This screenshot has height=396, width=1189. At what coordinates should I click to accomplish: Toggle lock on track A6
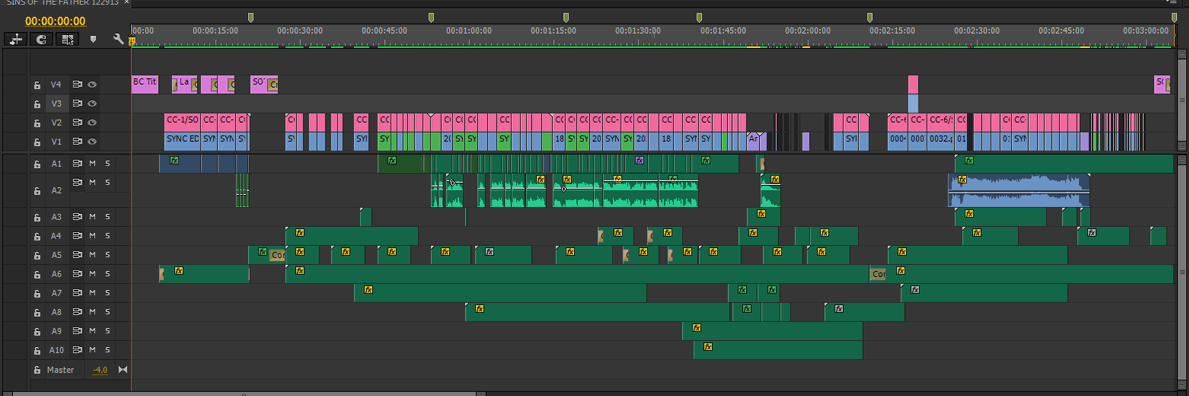pos(36,274)
